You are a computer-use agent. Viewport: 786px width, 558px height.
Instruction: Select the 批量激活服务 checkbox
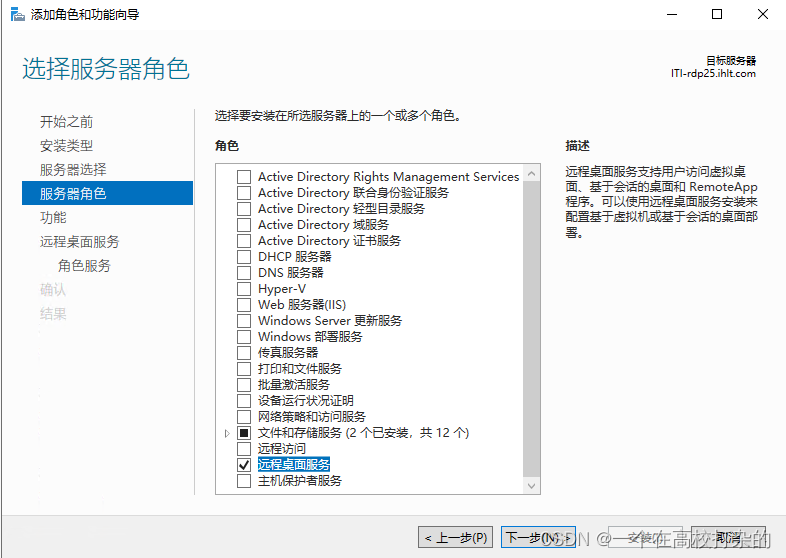click(244, 385)
